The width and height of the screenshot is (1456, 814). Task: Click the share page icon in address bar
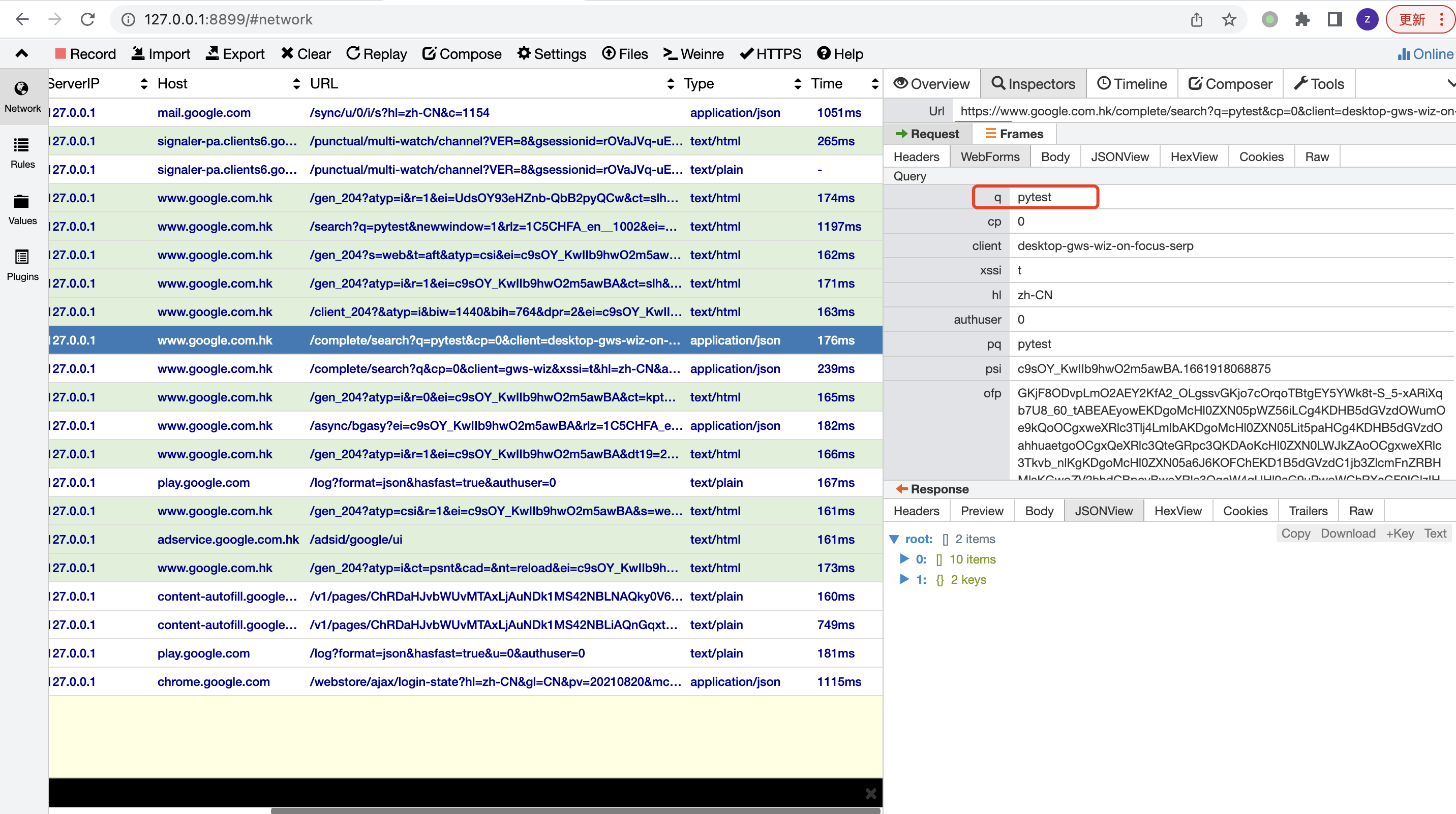click(x=1197, y=20)
